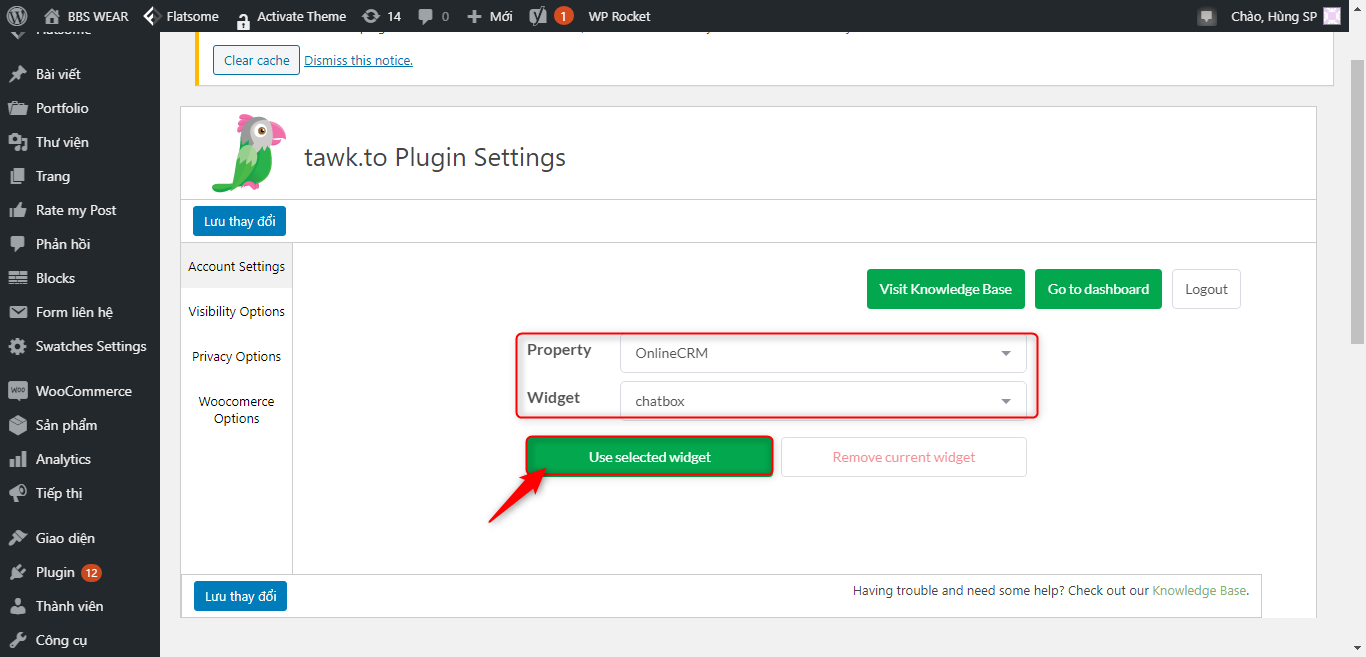The height and width of the screenshot is (657, 1366).
Task: View comments bubble icon showing 0
Action: point(425,17)
